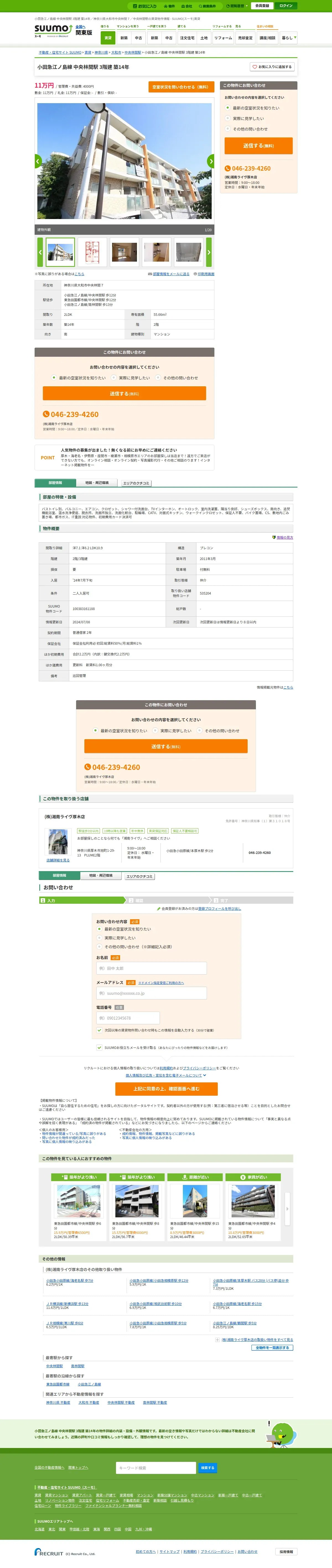
Task: Open 神奈川県 breadcrumb link
Action: (x=101, y=53)
